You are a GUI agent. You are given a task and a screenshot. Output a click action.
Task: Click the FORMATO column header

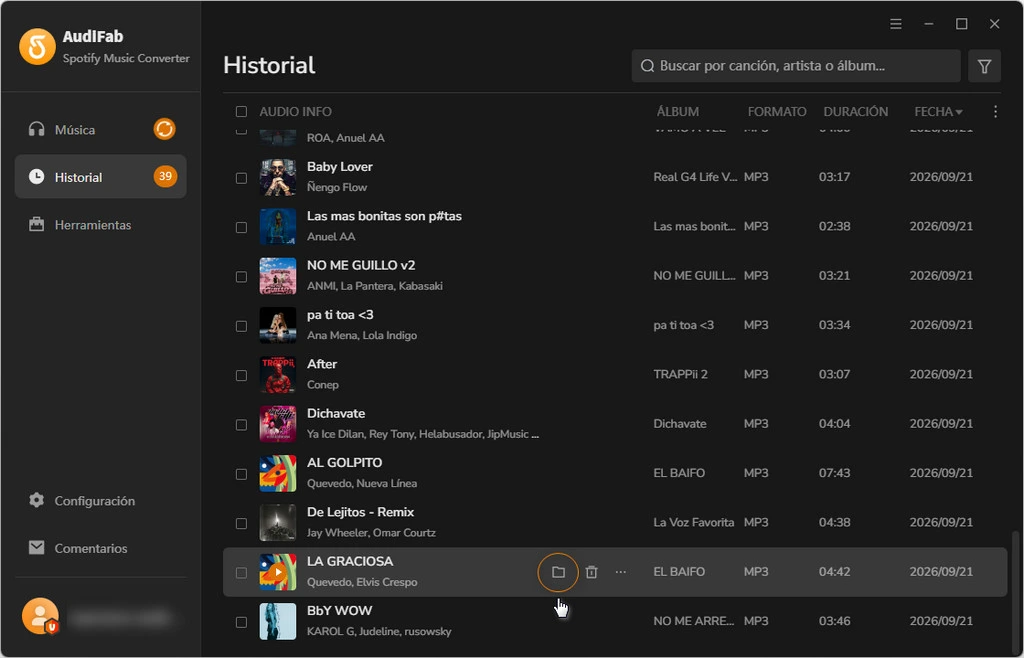coord(776,112)
